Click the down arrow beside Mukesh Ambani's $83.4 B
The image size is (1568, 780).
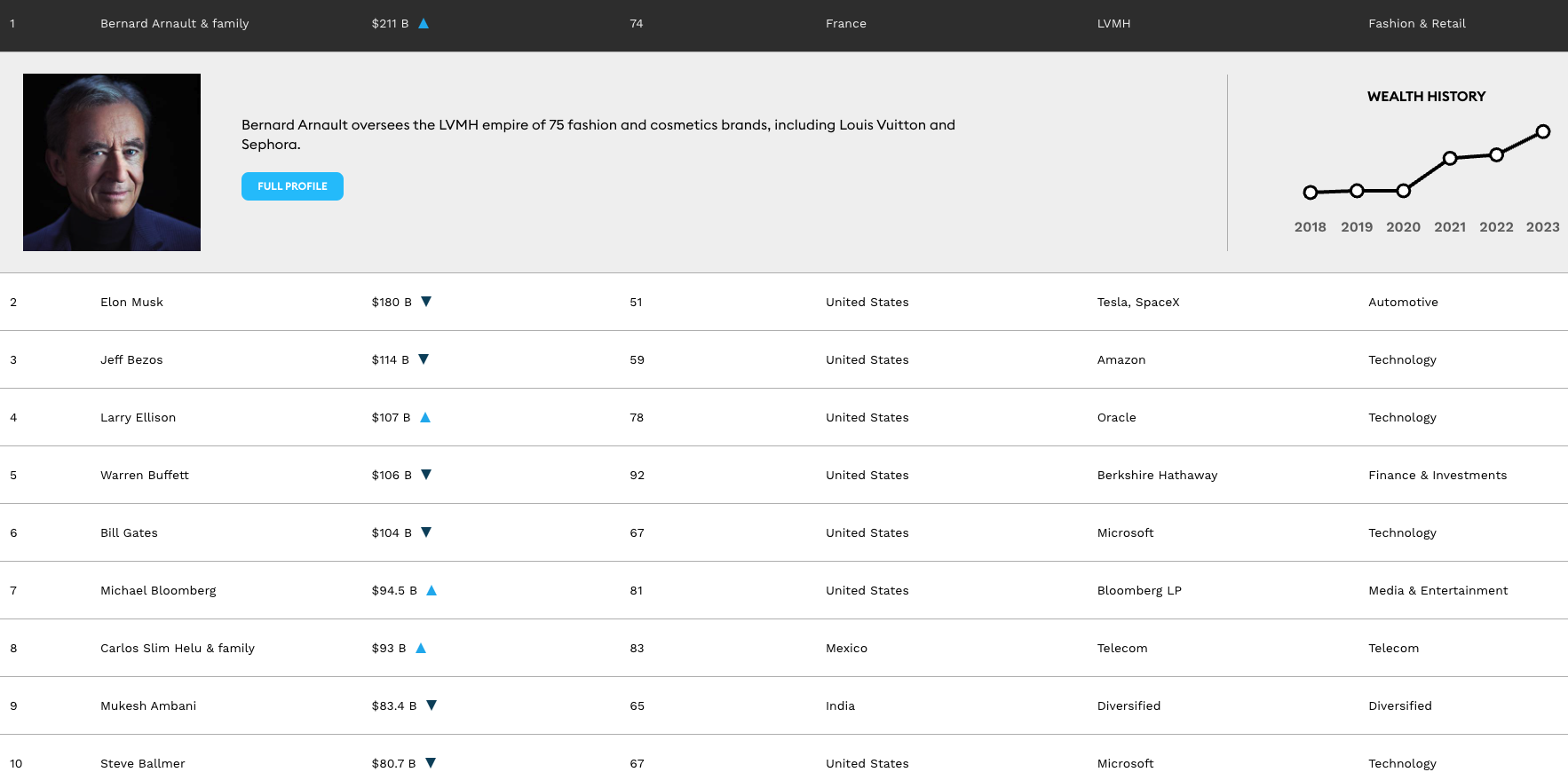click(x=432, y=705)
